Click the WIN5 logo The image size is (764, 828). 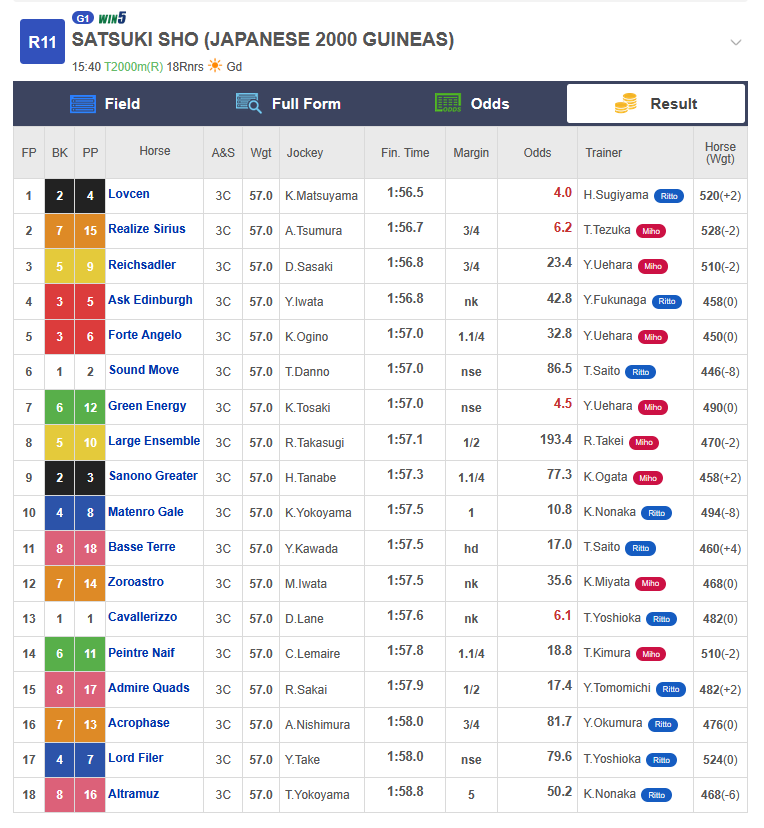(x=112, y=18)
